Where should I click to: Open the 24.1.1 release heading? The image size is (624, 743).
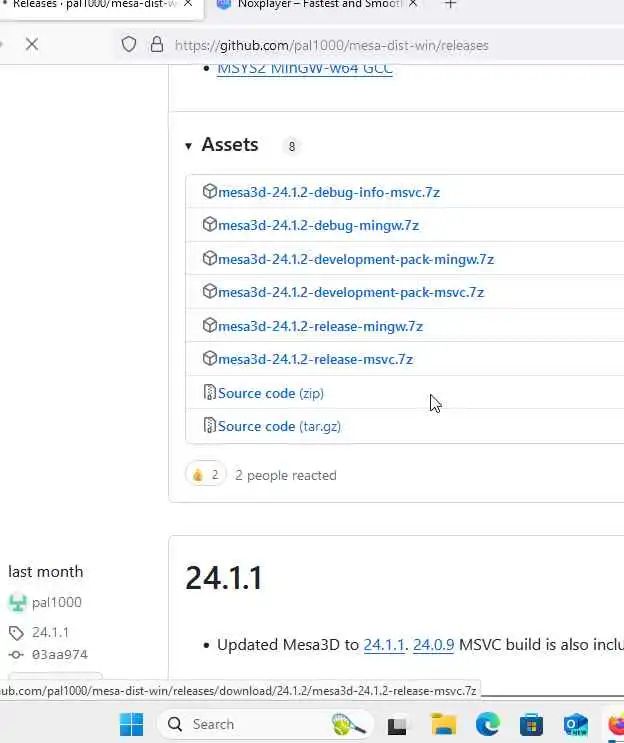point(224,578)
